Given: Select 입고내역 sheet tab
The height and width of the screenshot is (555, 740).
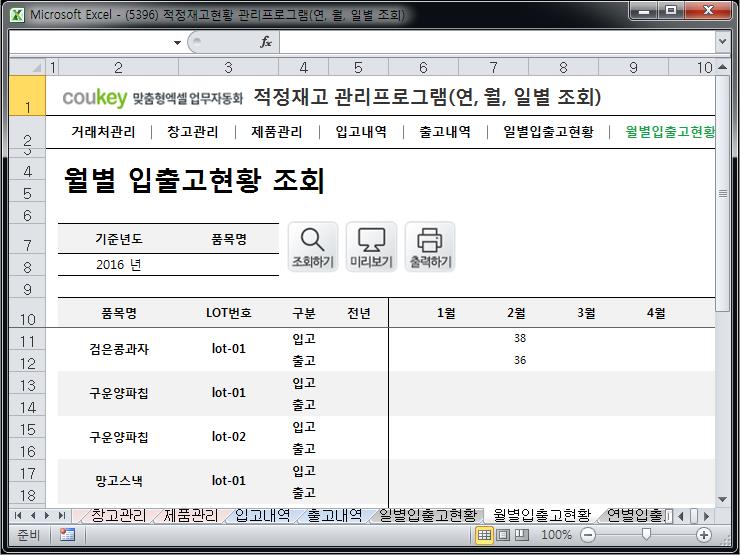Looking at the screenshot, I should click(x=262, y=515).
